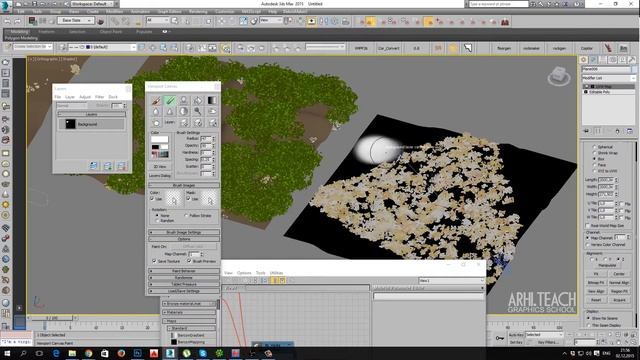The image size is (640, 360).
Task: Open the Utilities tab in command panel
Action: [x=632, y=60]
